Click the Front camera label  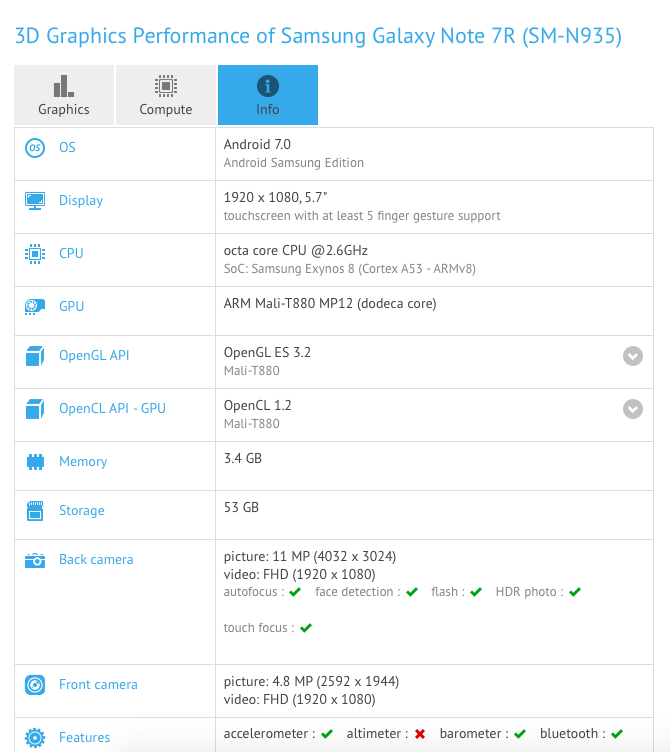(x=98, y=684)
